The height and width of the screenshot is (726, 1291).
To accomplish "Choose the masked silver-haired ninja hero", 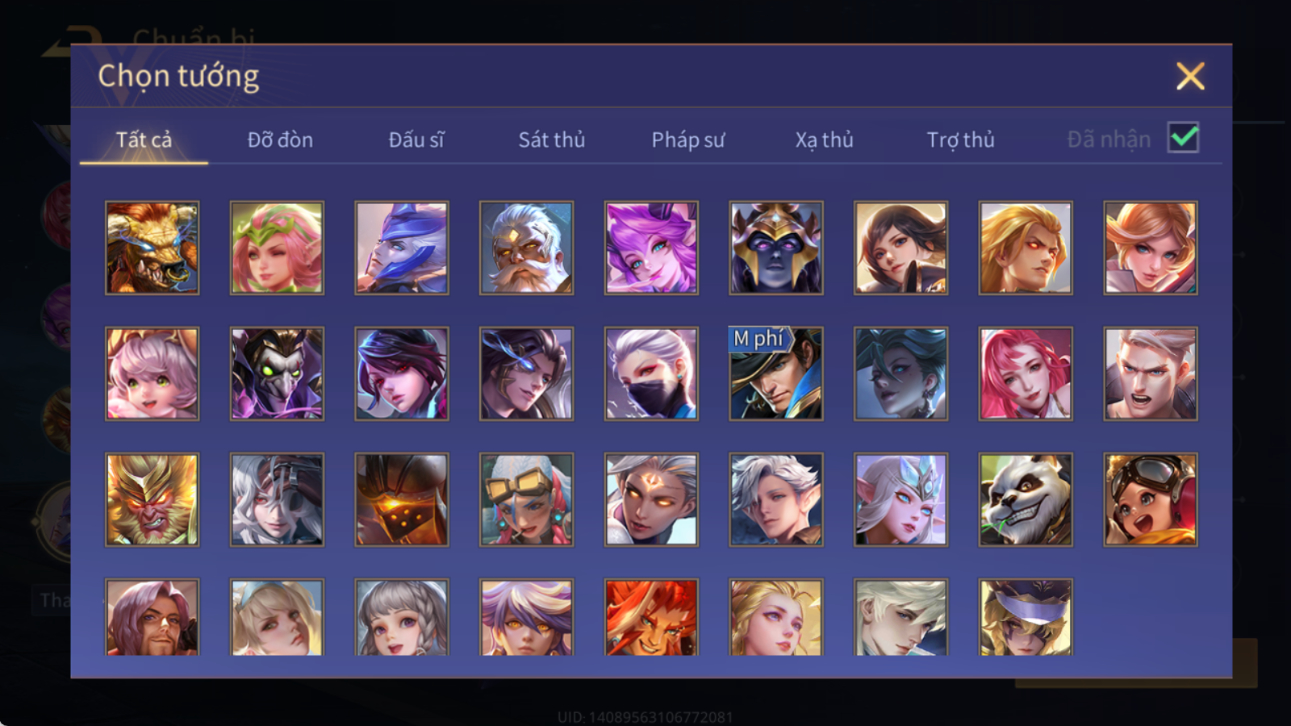I will click(651, 373).
